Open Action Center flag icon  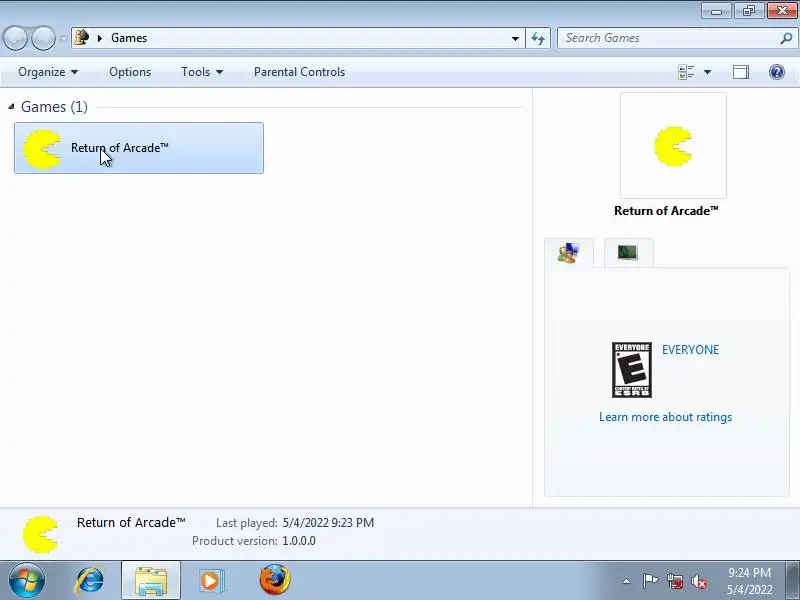pyautogui.click(x=650, y=581)
